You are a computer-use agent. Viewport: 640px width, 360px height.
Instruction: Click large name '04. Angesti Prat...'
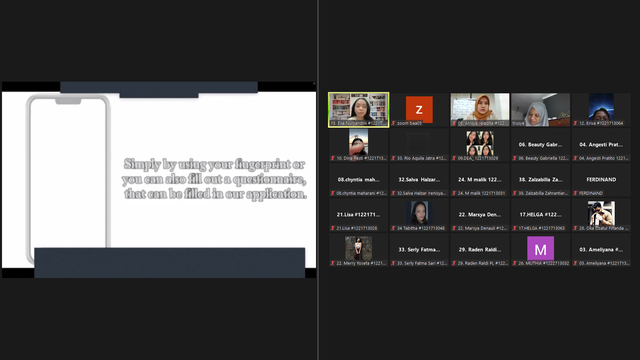tap(601, 144)
